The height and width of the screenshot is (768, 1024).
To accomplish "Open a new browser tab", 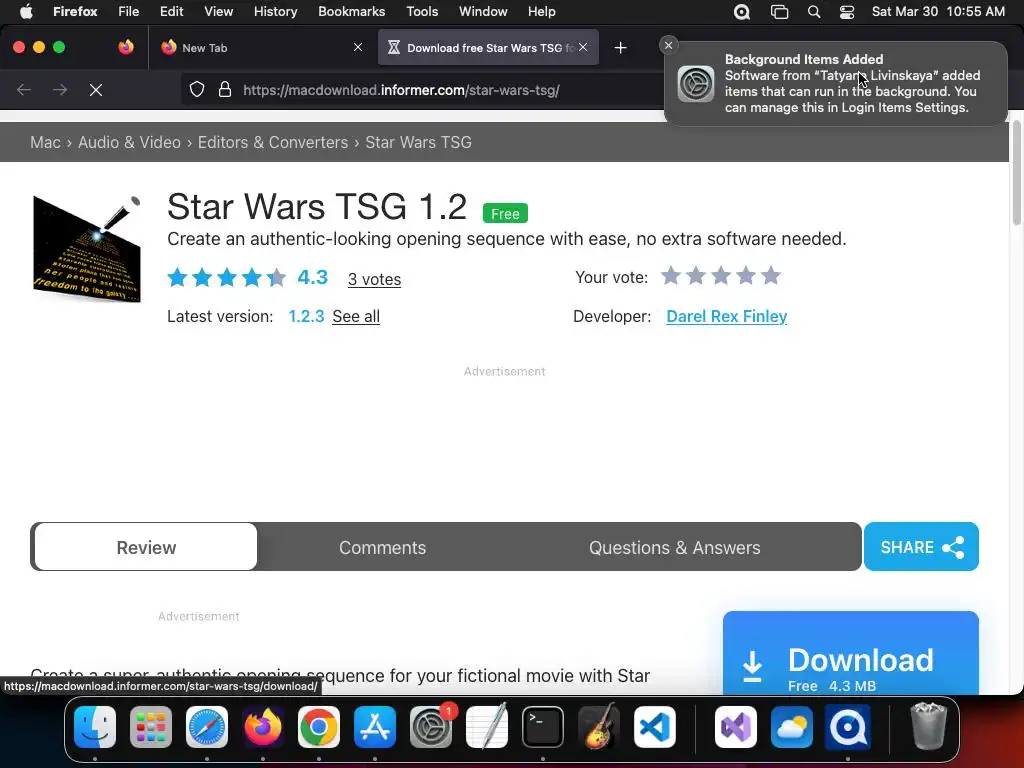I will 620,48.
